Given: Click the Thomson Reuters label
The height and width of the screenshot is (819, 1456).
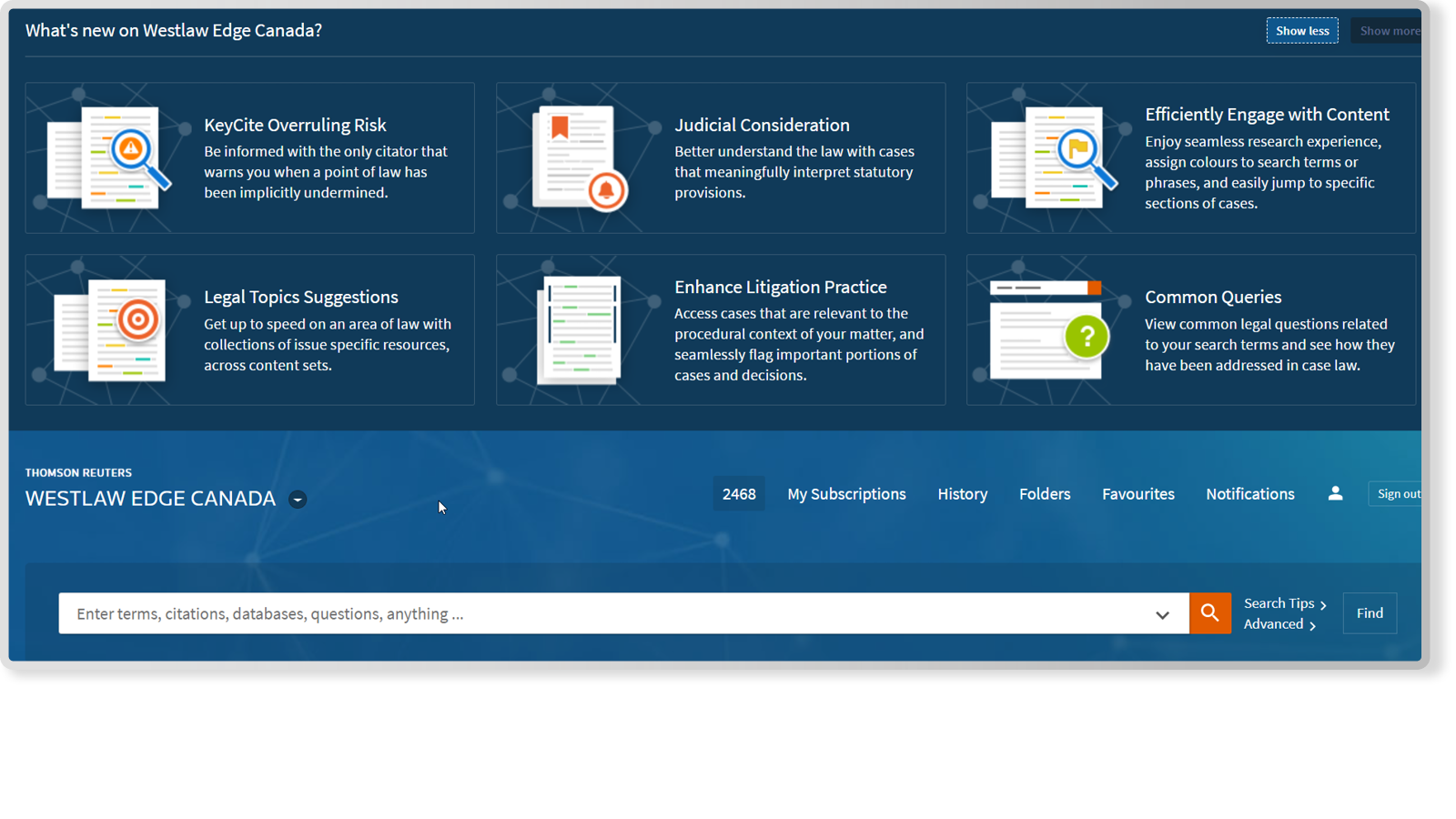Looking at the screenshot, I should pos(78,472).
